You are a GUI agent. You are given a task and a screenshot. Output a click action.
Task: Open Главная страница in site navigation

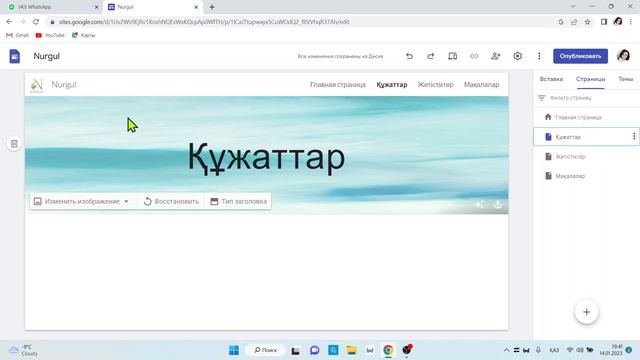[x=338, y=84]
